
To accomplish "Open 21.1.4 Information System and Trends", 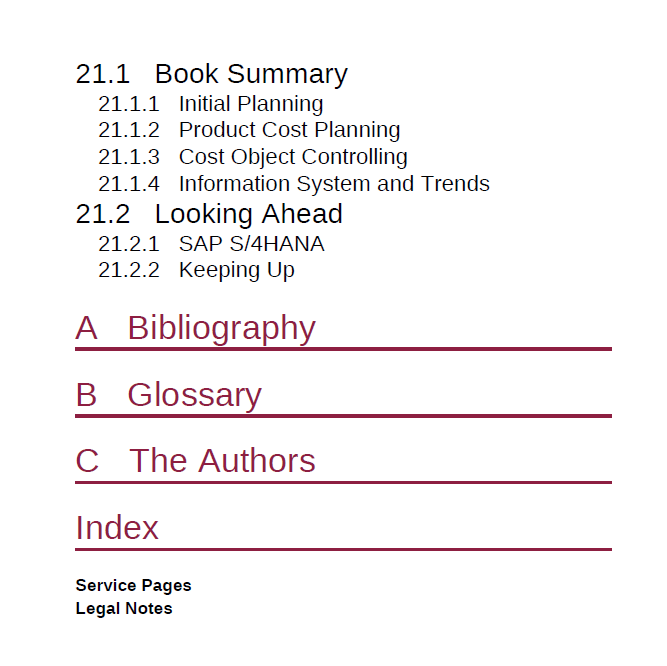I will 294,184.
